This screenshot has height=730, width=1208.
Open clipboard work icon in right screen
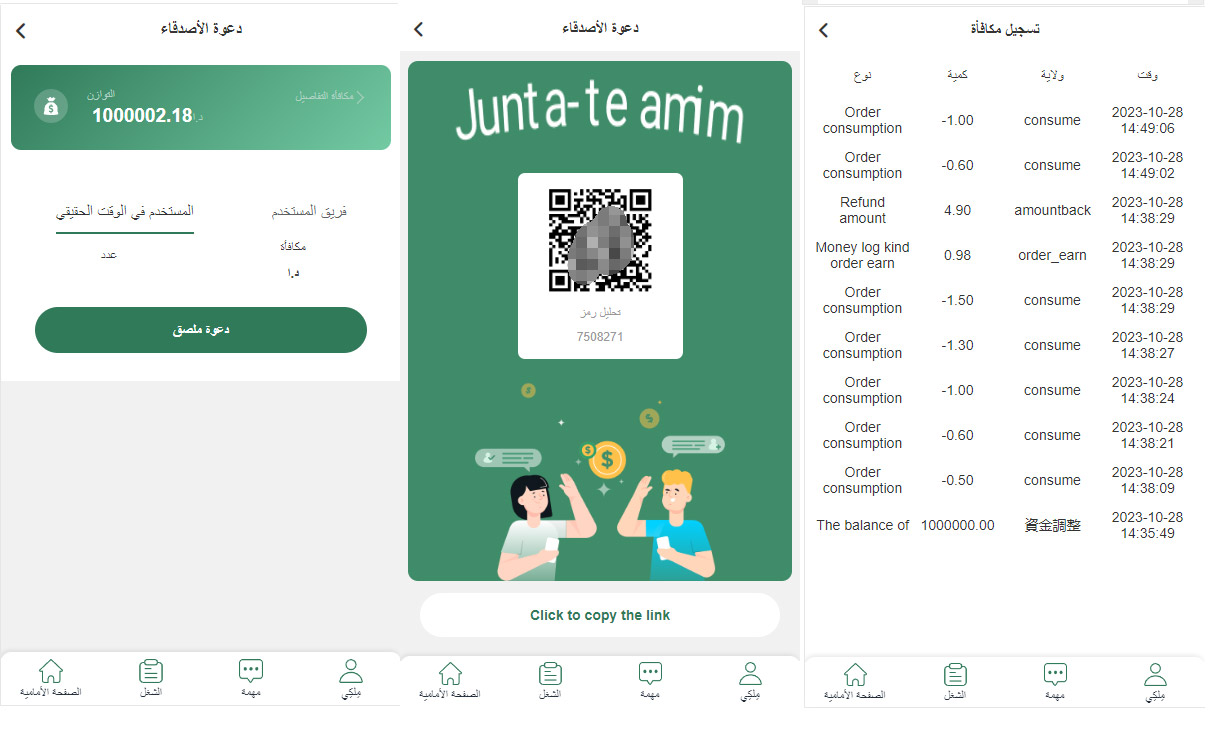coord(955,674)
